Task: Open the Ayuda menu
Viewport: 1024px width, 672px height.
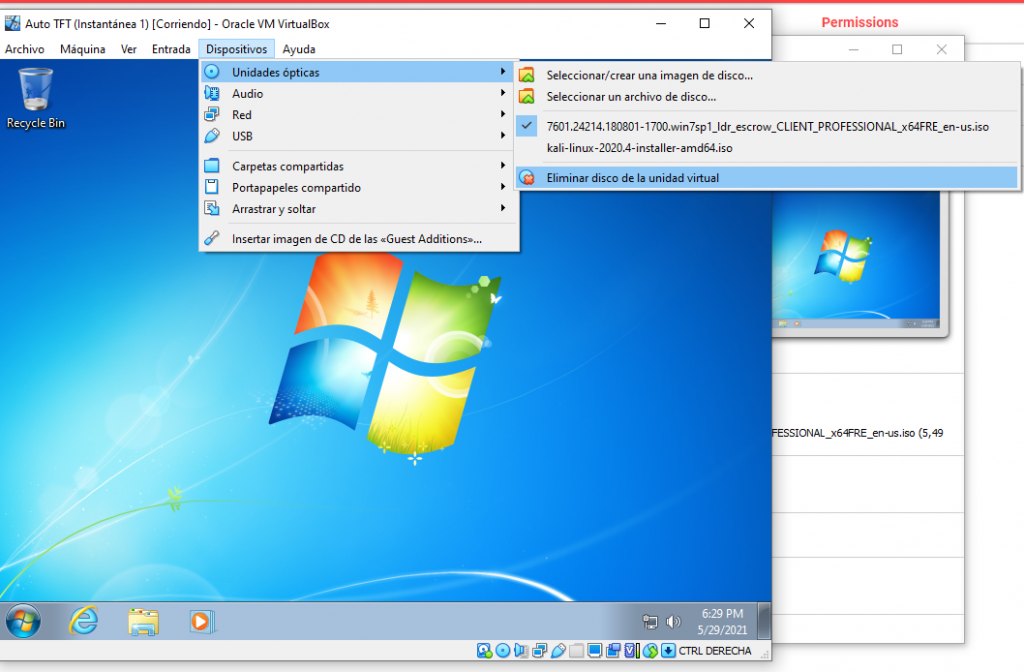Action: pyautogui.click(x=299, y=49)
